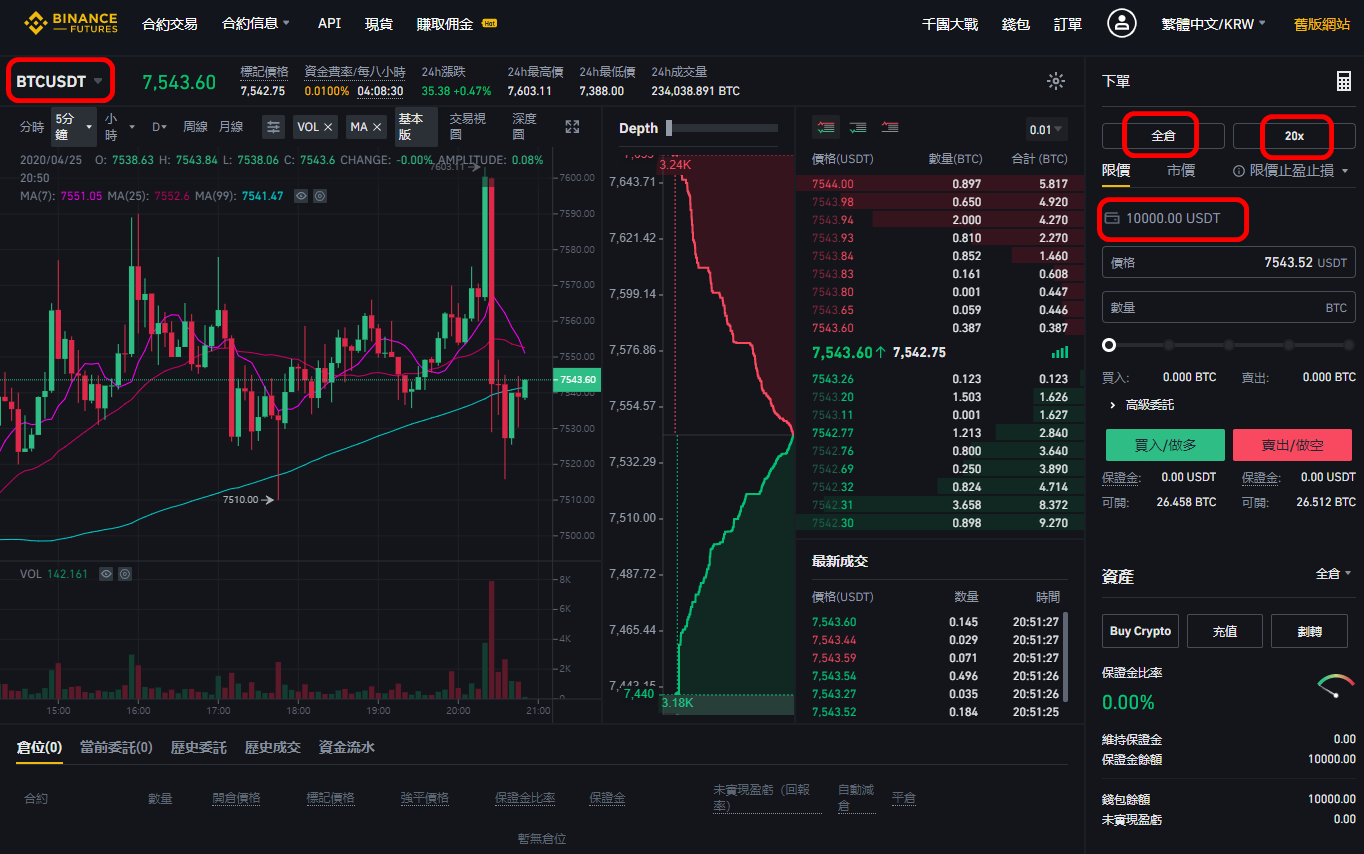Open 錢包 wallet menu
The height and width of the screenshot is (854, 1364).
(1016, 24)
